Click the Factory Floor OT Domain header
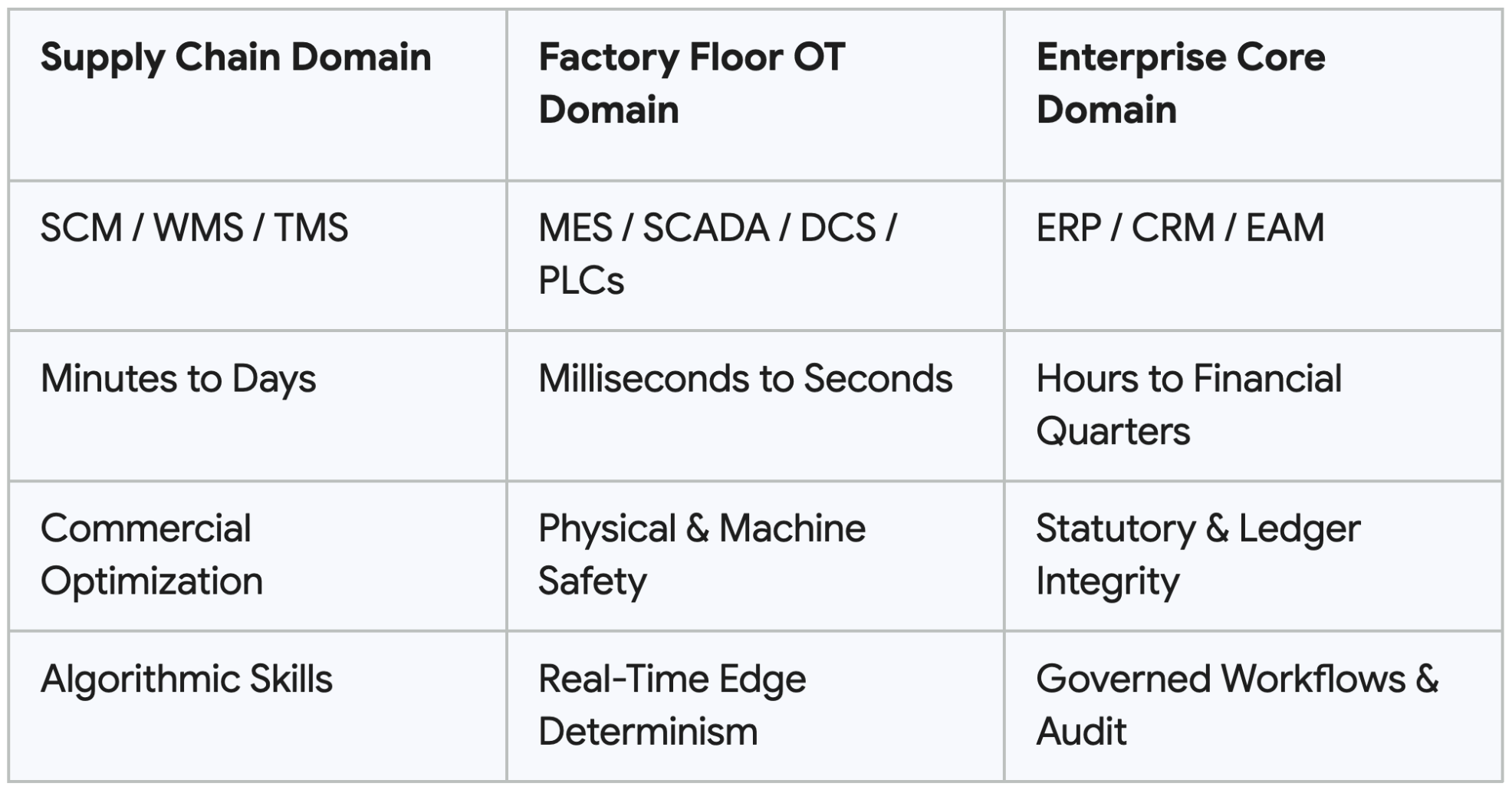Viewport: 1512px width, 790px height. 755,95
